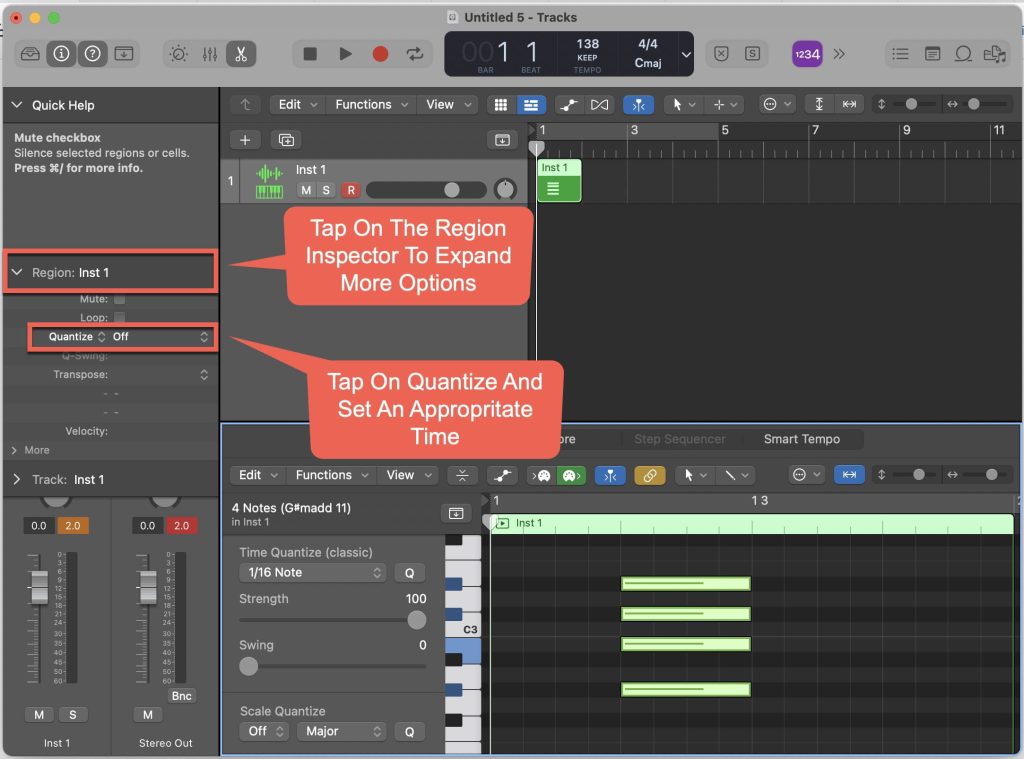Click the add track plus button

(x=245, y=140)
